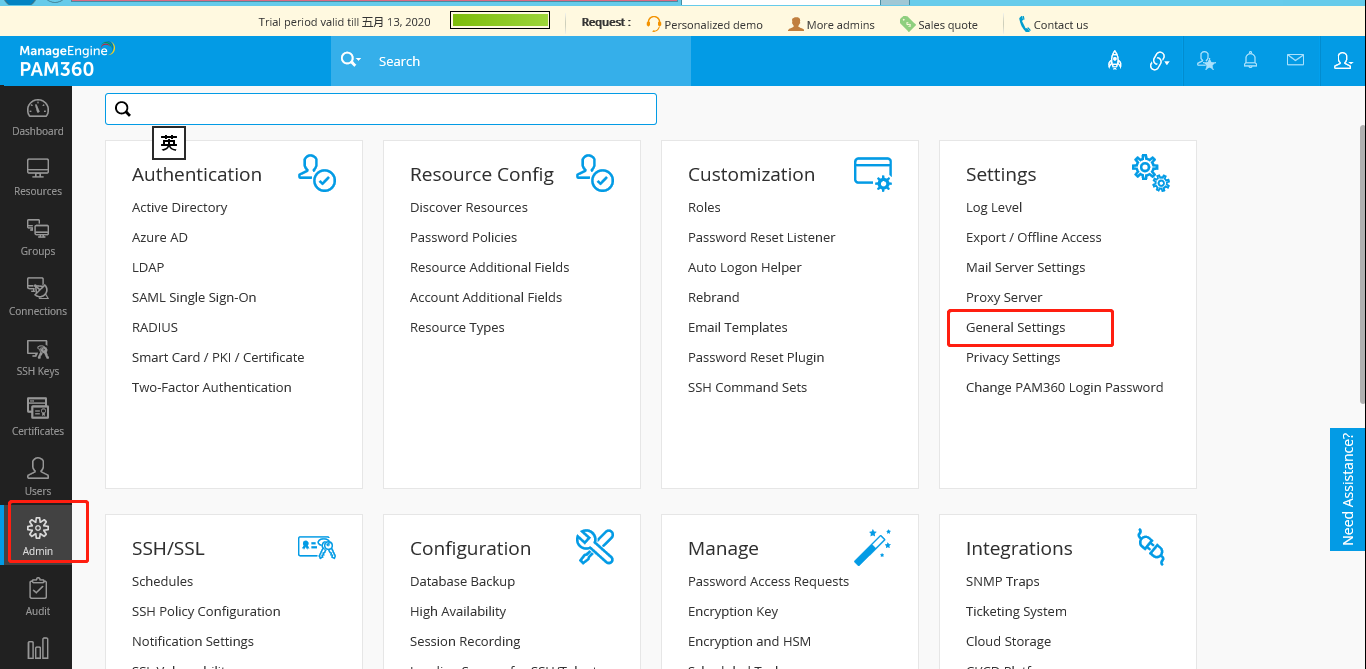The height and width of the screenshot is (669, 1366).
Task: Open Change PAM360 Login Password
Action: point(1065,388)
